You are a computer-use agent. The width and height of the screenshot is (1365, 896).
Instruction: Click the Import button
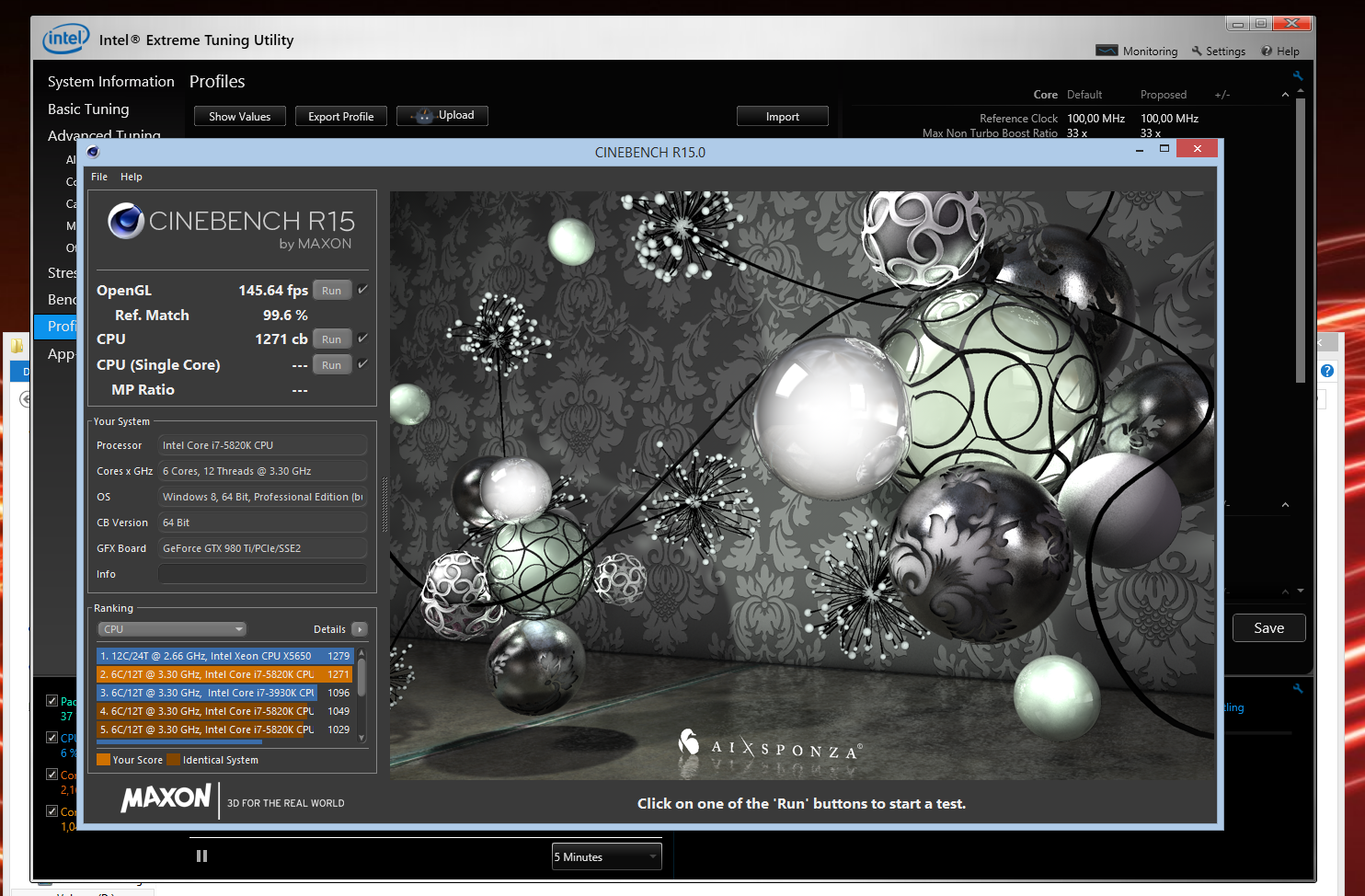[x=783, y=117]
